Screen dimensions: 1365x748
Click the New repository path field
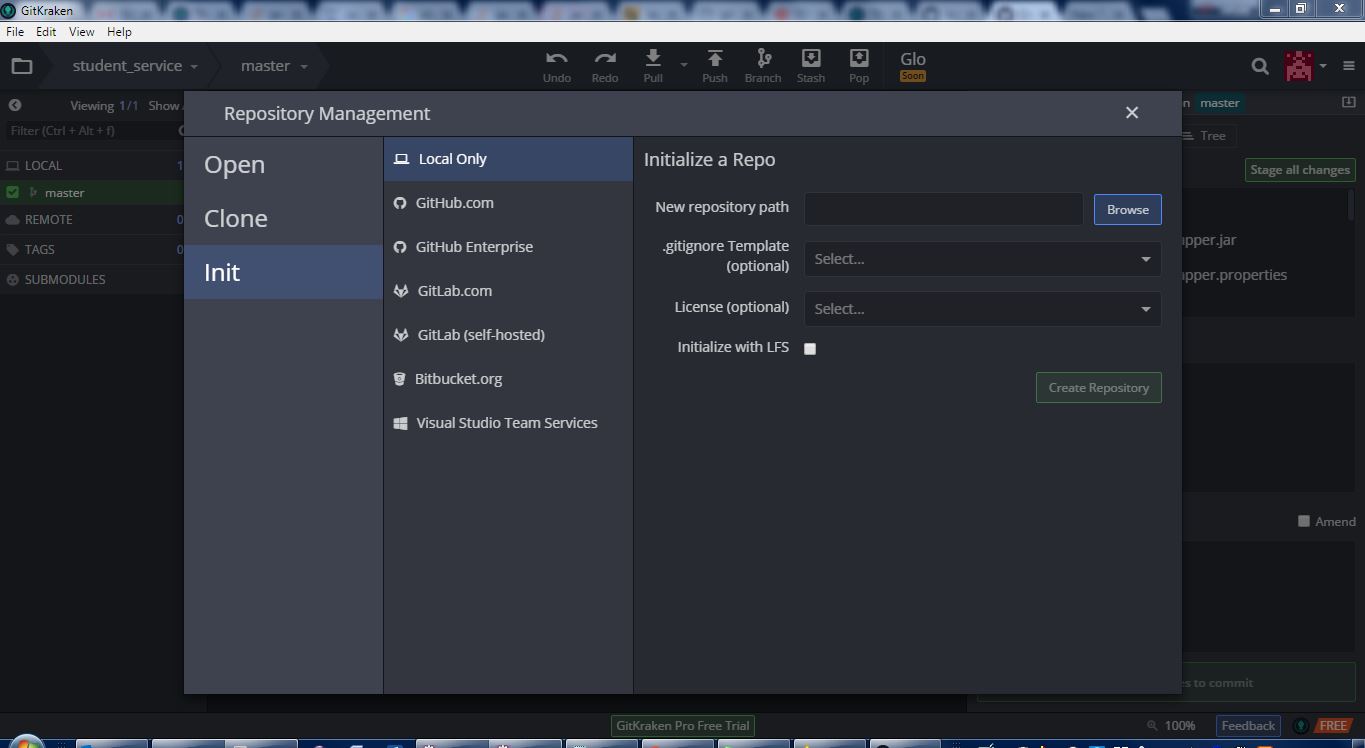(941, 209)
